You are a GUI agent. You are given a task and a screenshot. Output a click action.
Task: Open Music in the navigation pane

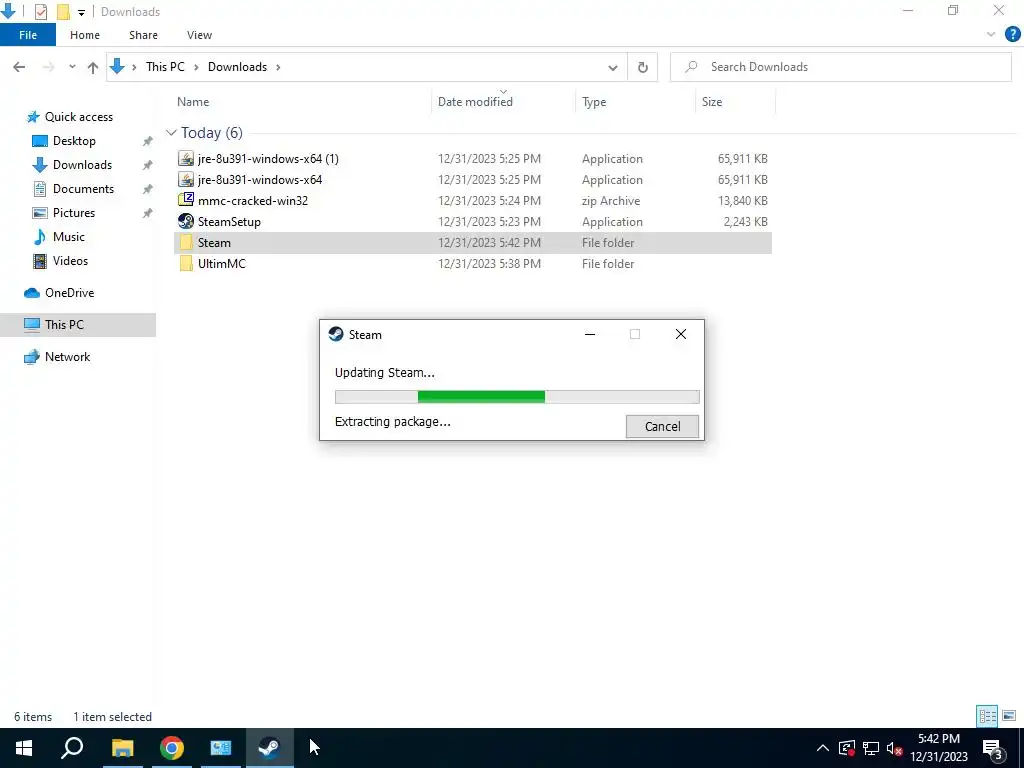69,236
